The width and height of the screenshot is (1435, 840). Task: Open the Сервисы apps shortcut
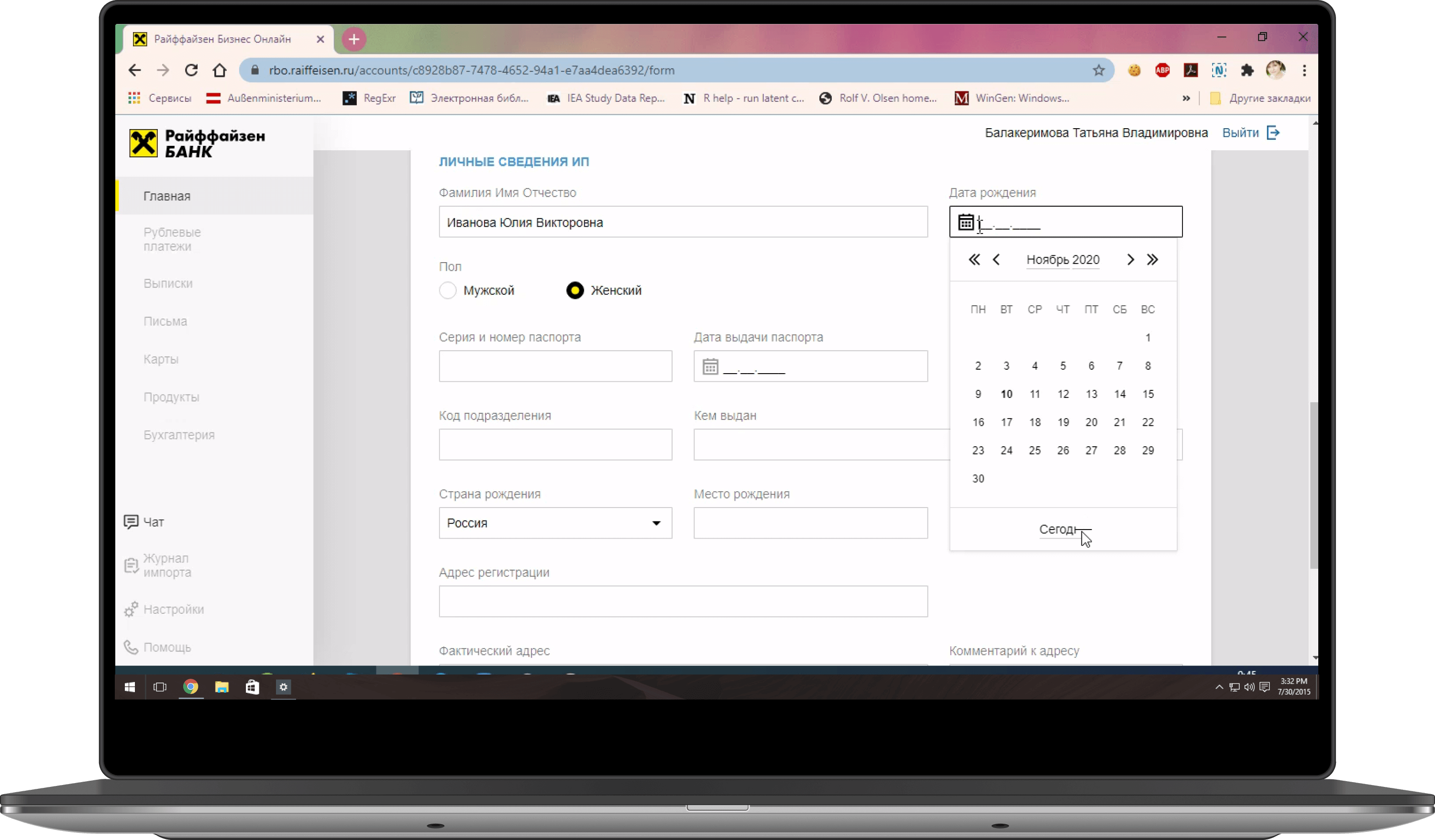tap(159, 98)
